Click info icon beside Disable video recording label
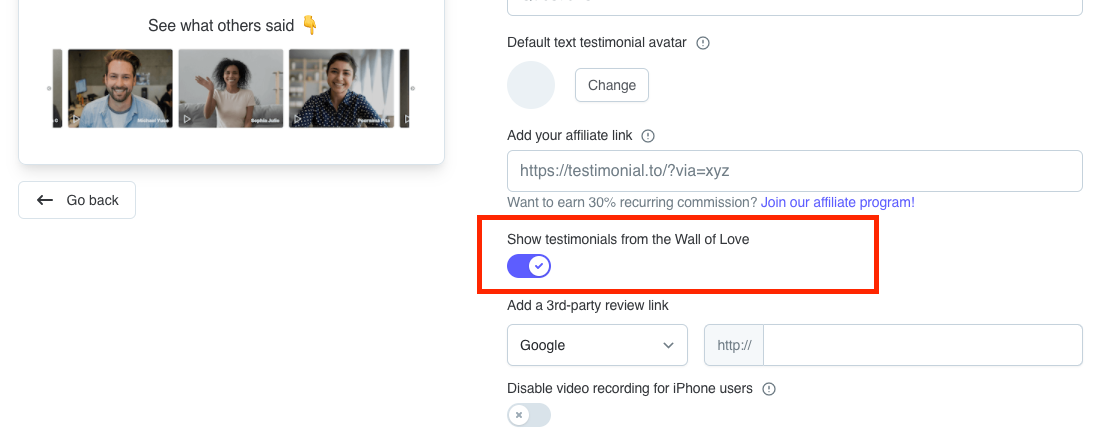Viewport: 1113px width, 444px height. (x=769, y=389)
